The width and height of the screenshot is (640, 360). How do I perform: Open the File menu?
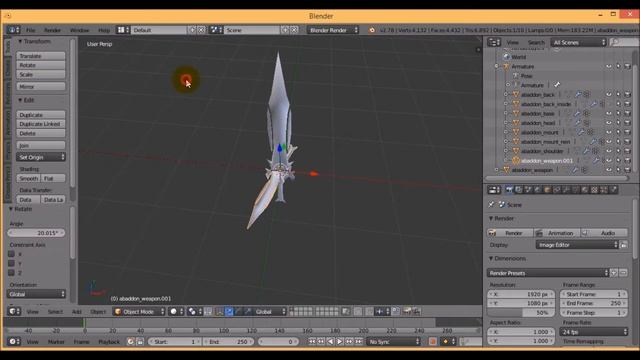31,30
